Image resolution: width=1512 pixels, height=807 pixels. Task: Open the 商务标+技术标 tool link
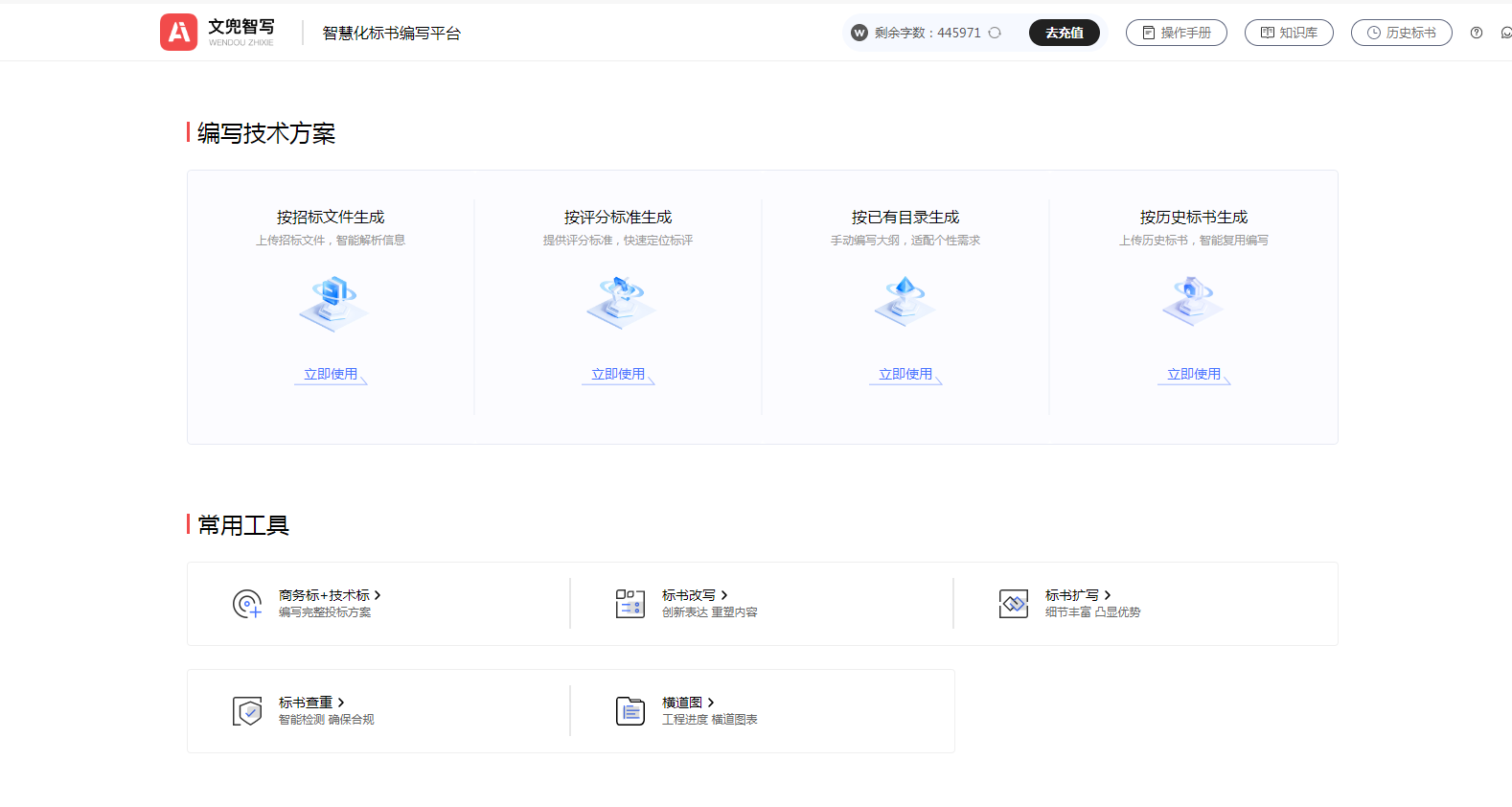[x=330, y=595]
